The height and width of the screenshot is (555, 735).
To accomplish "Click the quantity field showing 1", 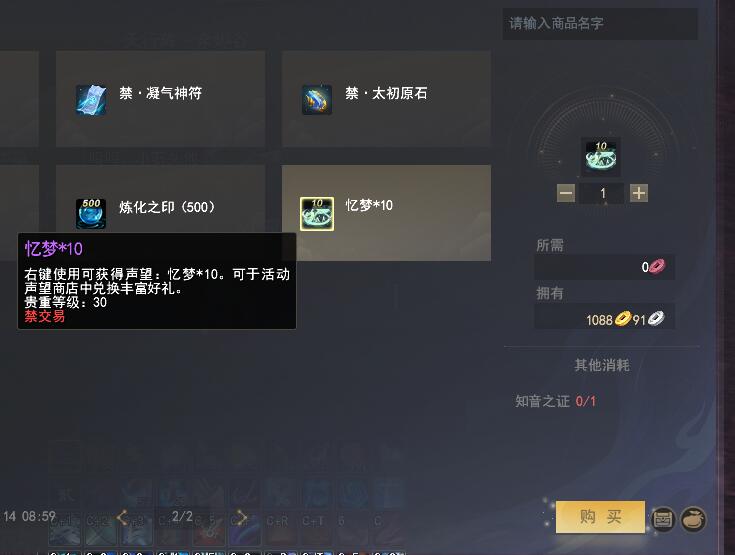I will tap(602, 193).
